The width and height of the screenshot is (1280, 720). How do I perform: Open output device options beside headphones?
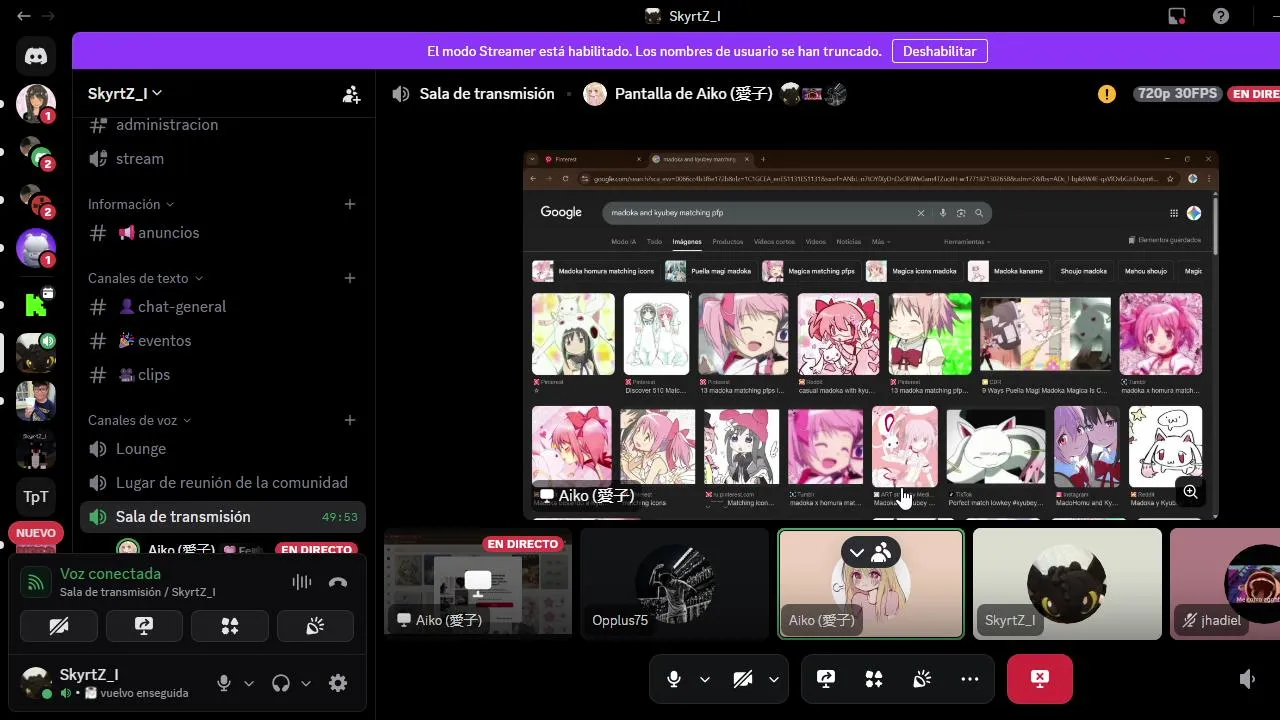click(x=306, y=683)
